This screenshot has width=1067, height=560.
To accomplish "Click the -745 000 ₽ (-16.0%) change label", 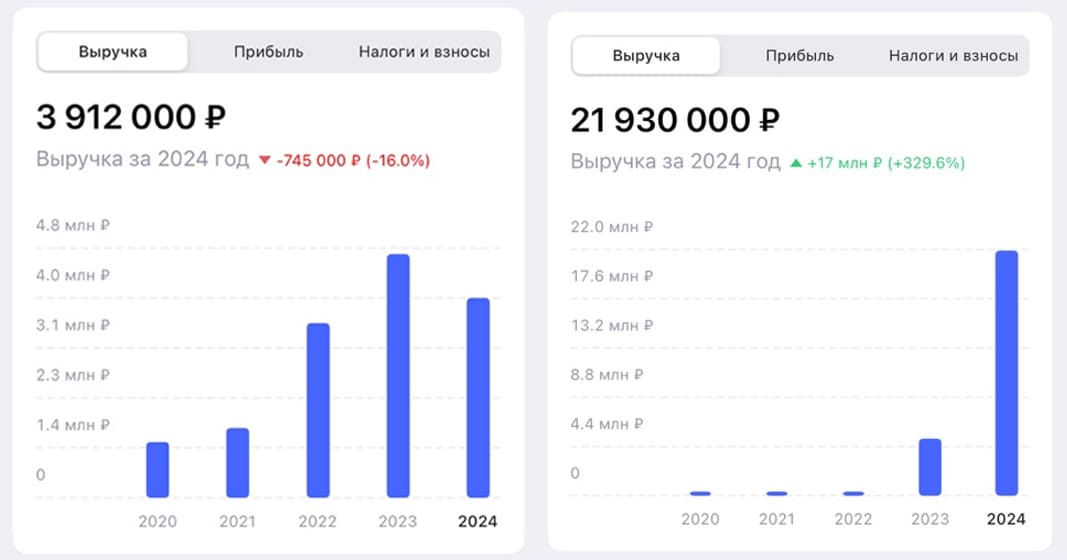I will pyautogui.click(x=353, y=161).
